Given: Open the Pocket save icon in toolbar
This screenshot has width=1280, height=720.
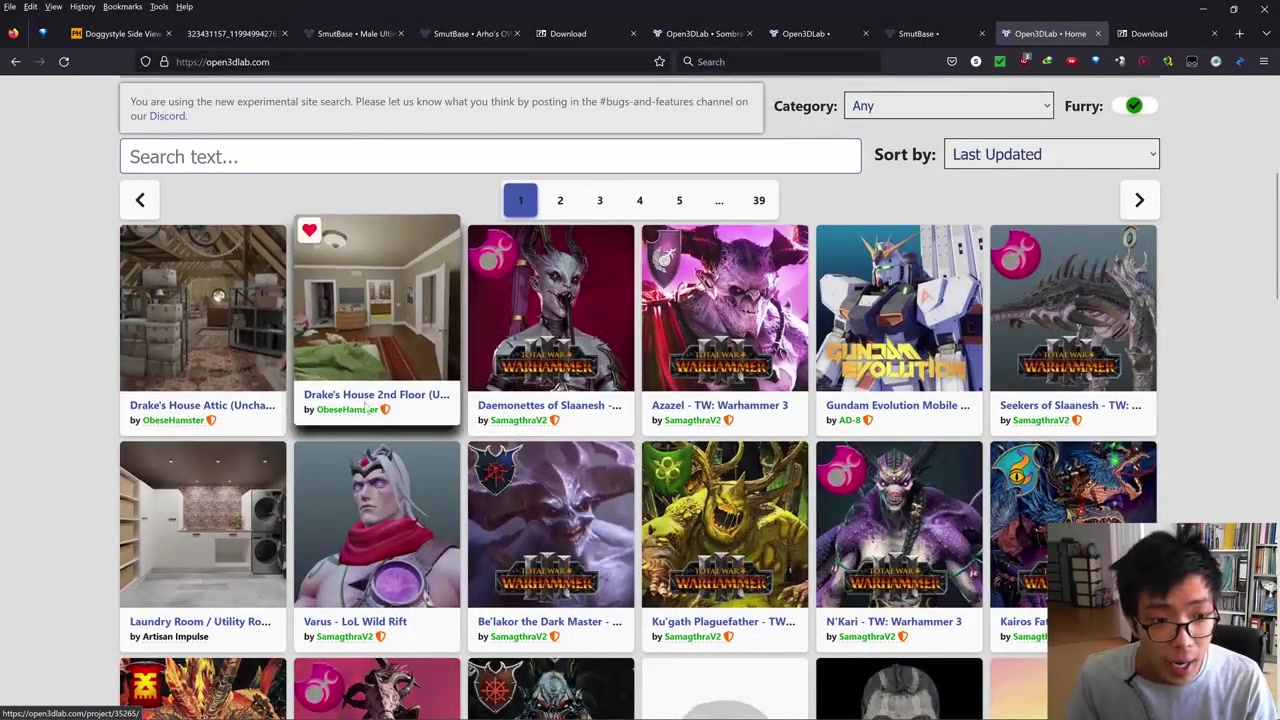Looking at the screenshot, I should point(951,62).
